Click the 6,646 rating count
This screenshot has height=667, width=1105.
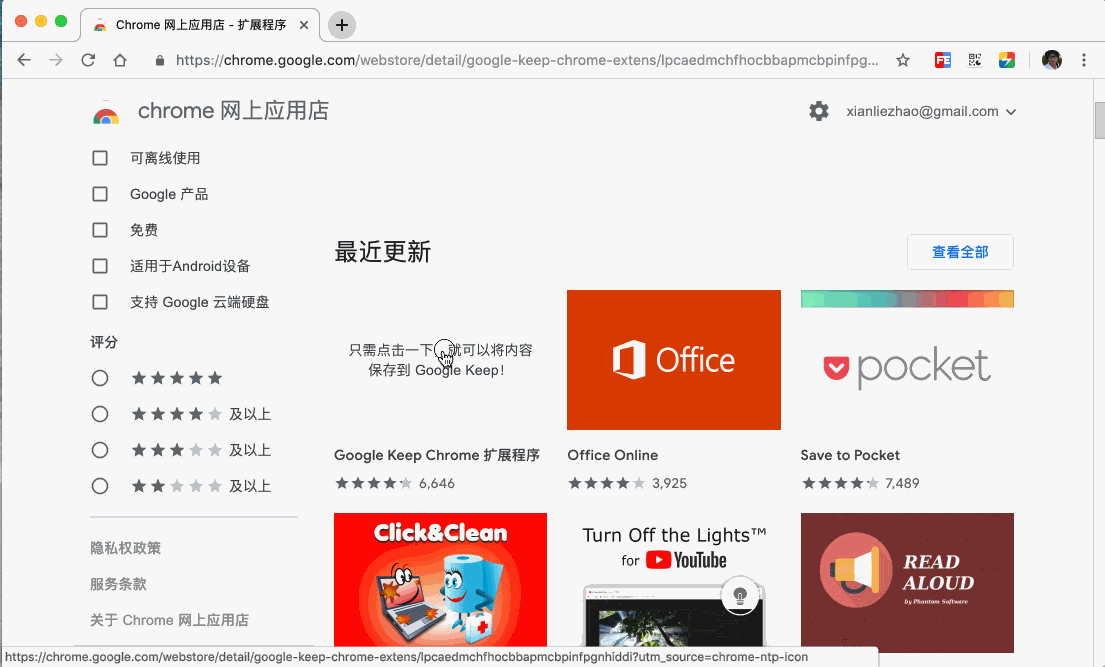tap(437, 483)
